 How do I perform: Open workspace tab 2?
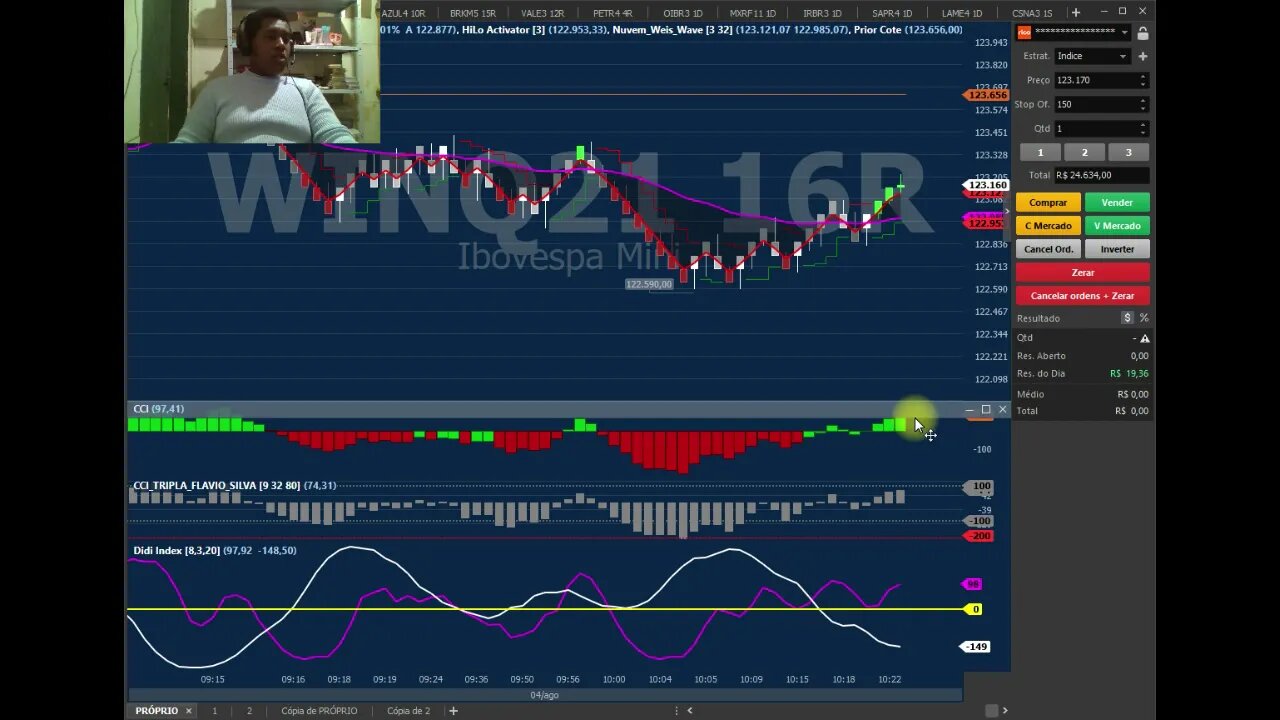tap(249, 711)
